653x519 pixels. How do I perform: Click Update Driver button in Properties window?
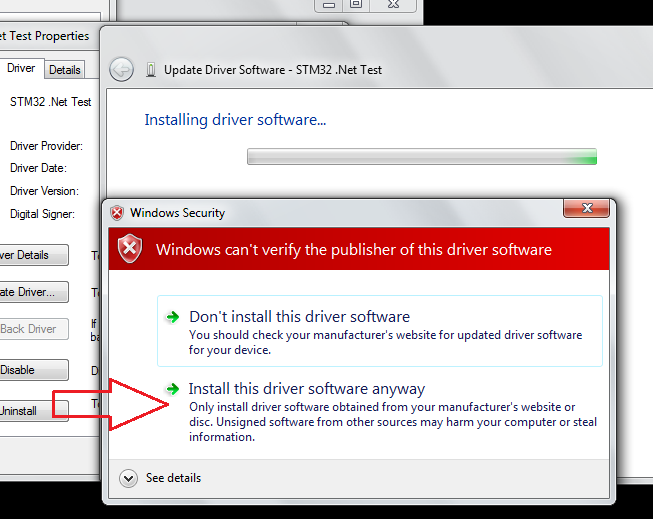(34, 292)
